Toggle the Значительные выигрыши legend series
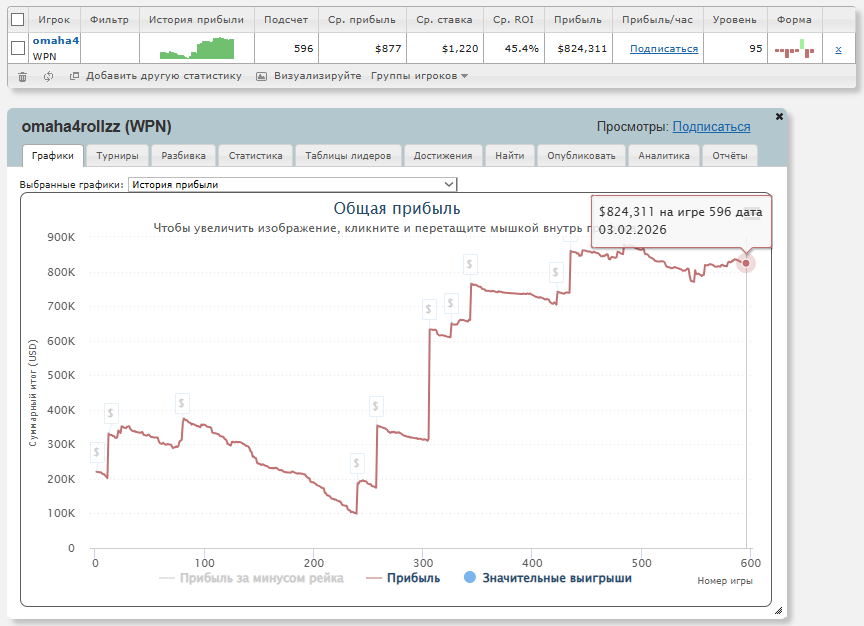Viewport: 864px width, 626px height. pos(547,578)
